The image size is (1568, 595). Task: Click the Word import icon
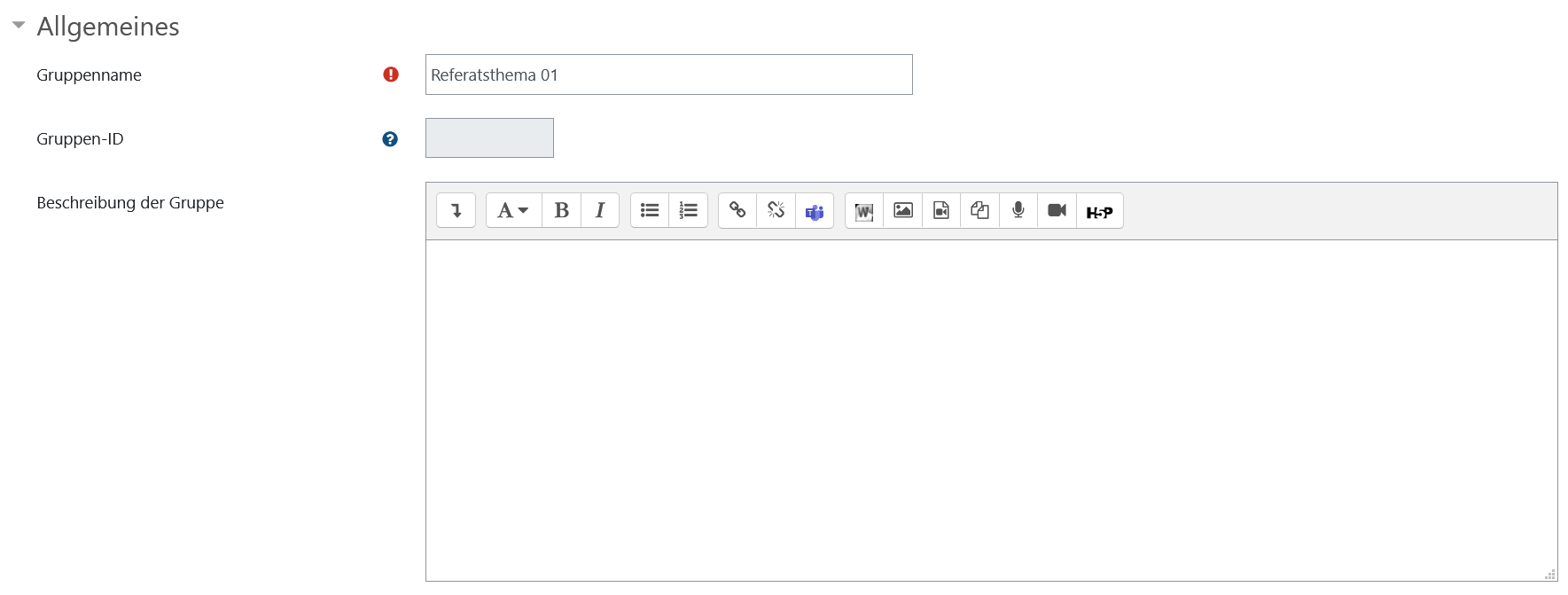864,211
